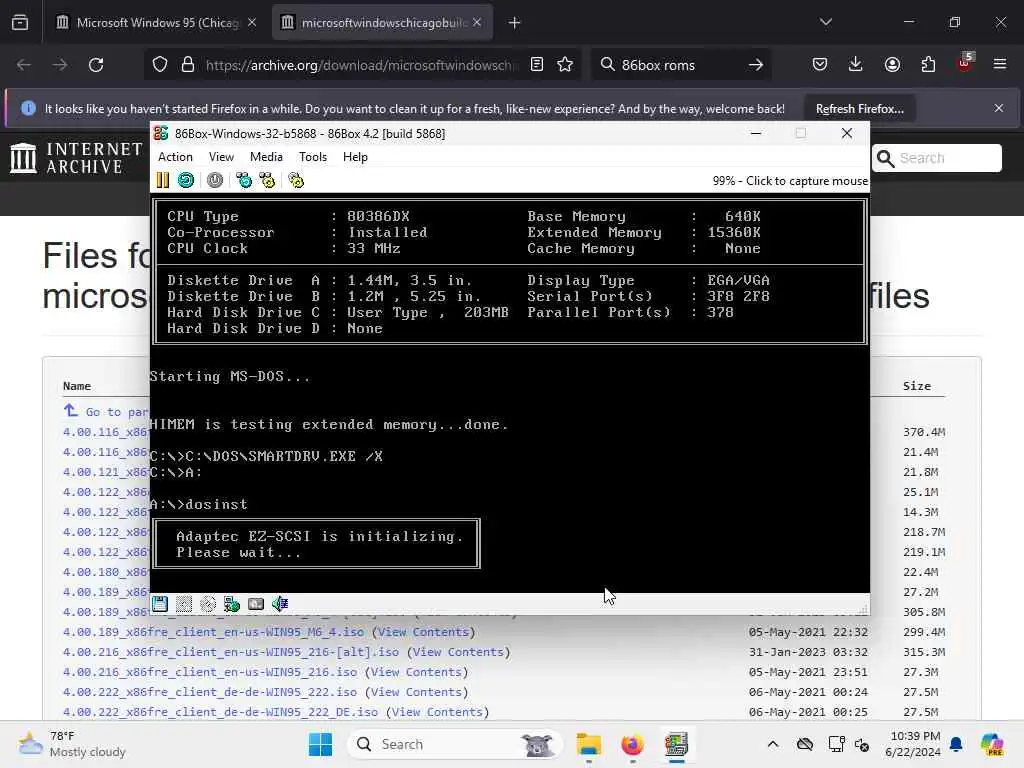The height and width of the screenshot is (768, 1024).
Task: Click the Internet Archive Search box
Action: pyautogui.click(x=936, y=158)
